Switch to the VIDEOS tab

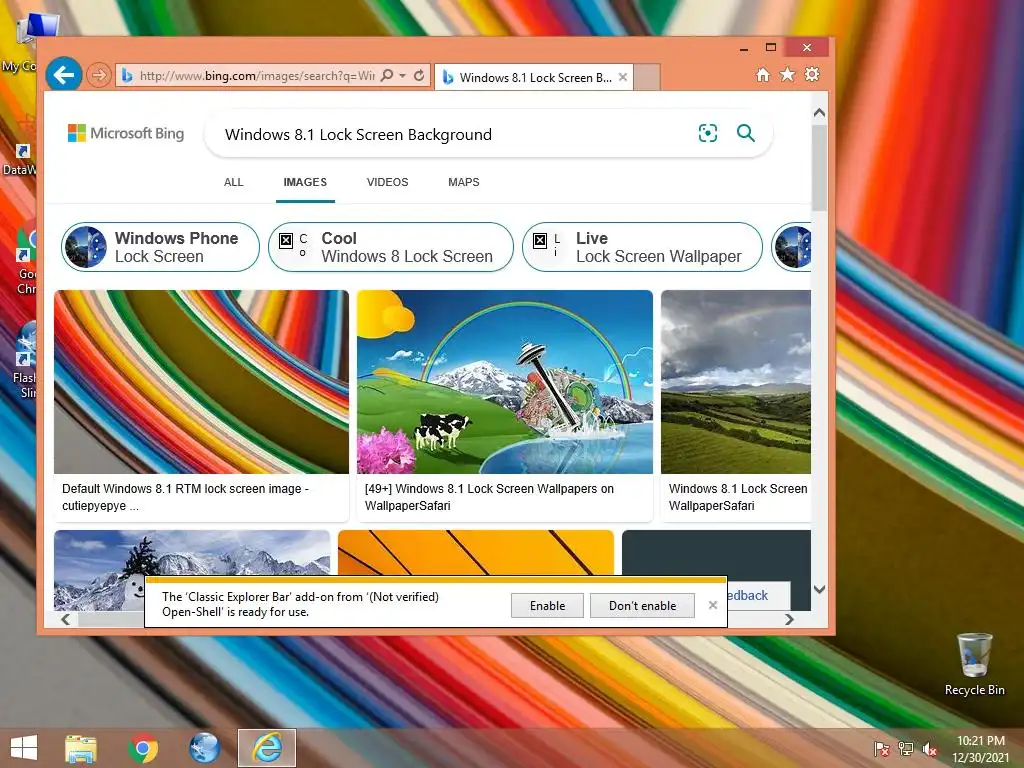coord(387,182)
